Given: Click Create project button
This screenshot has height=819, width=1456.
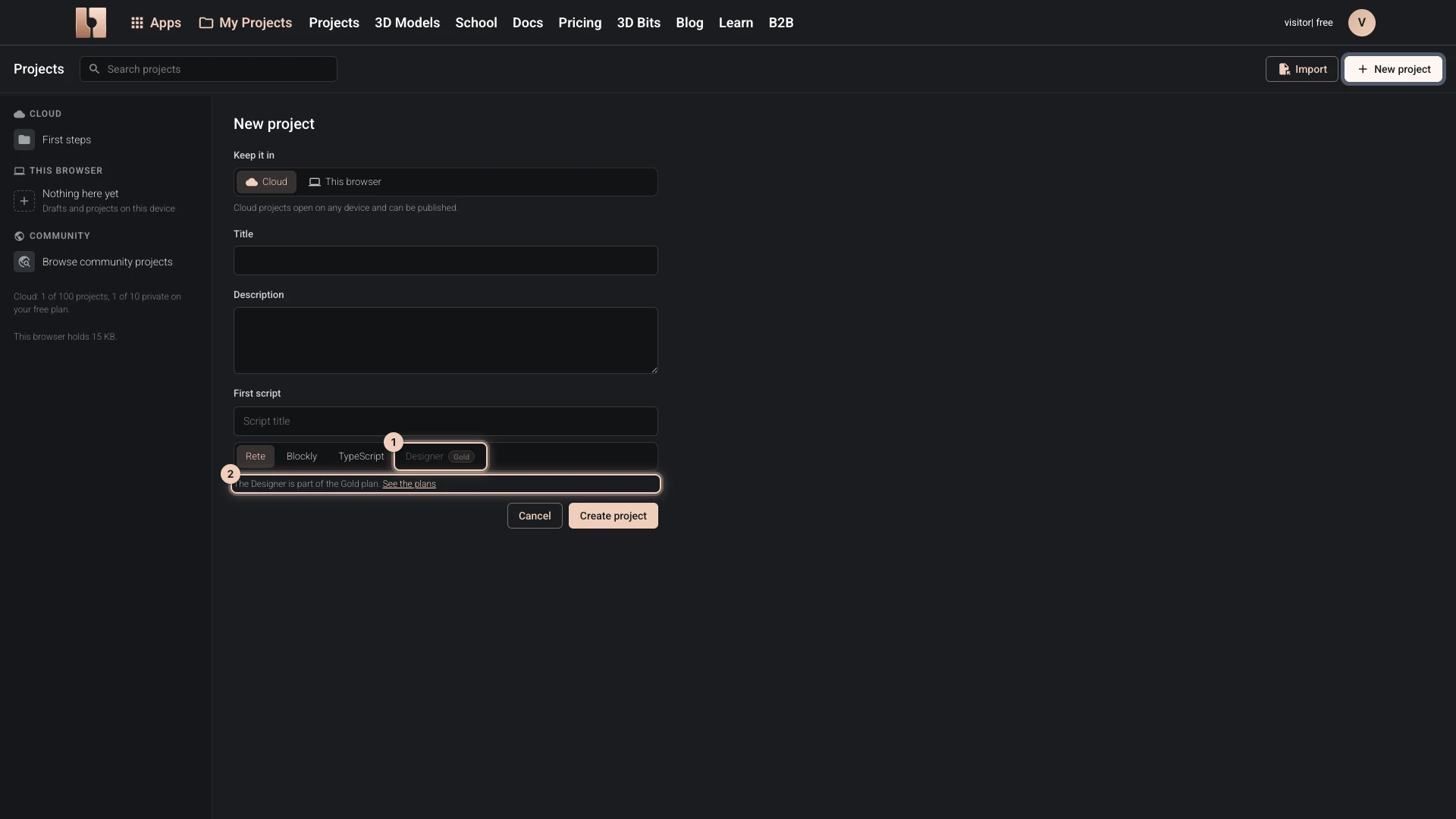Looking at the screenshot, I should pos(613,516).
